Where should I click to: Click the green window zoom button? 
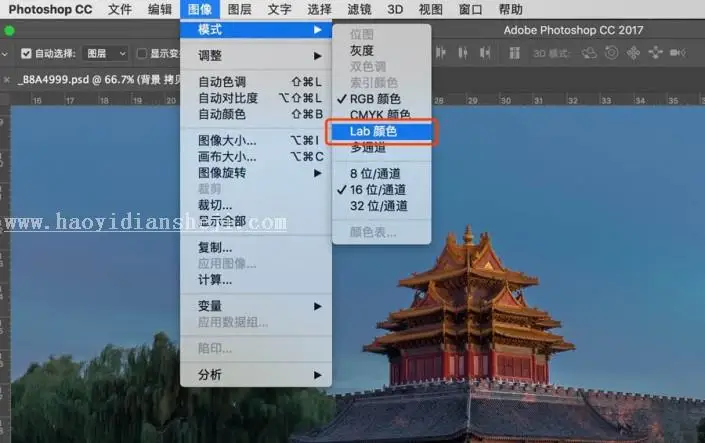[9, 31]
